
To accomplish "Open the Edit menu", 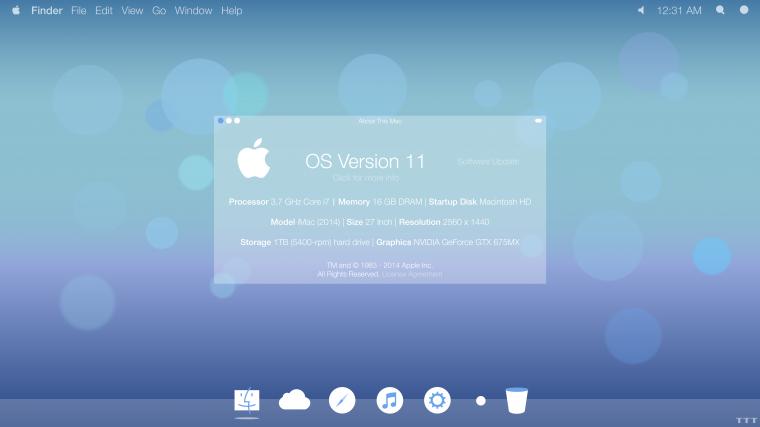I will 104,11.
